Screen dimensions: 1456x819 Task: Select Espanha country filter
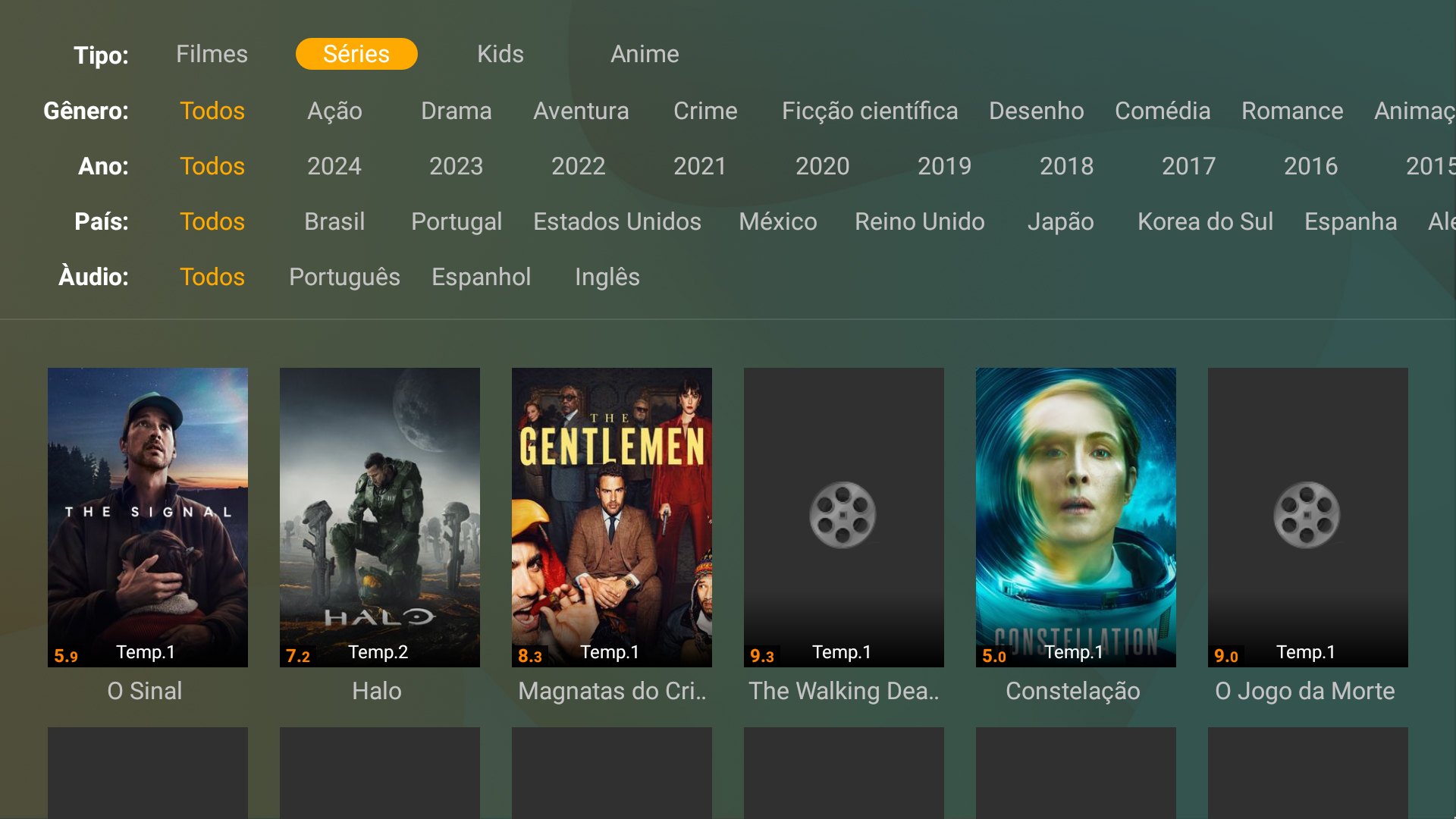pos(1351,221)
